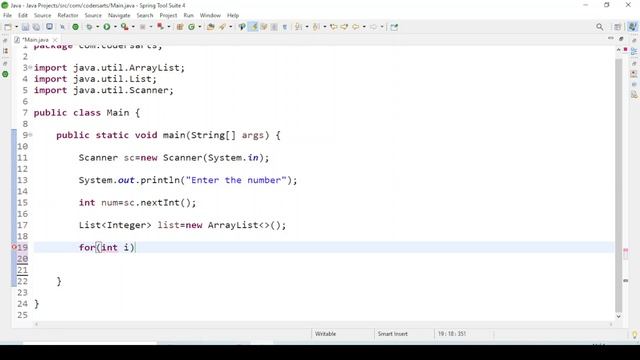Click the Last Edit Location arrow icon
Screen dimensions: 640x360
point(333,27)
